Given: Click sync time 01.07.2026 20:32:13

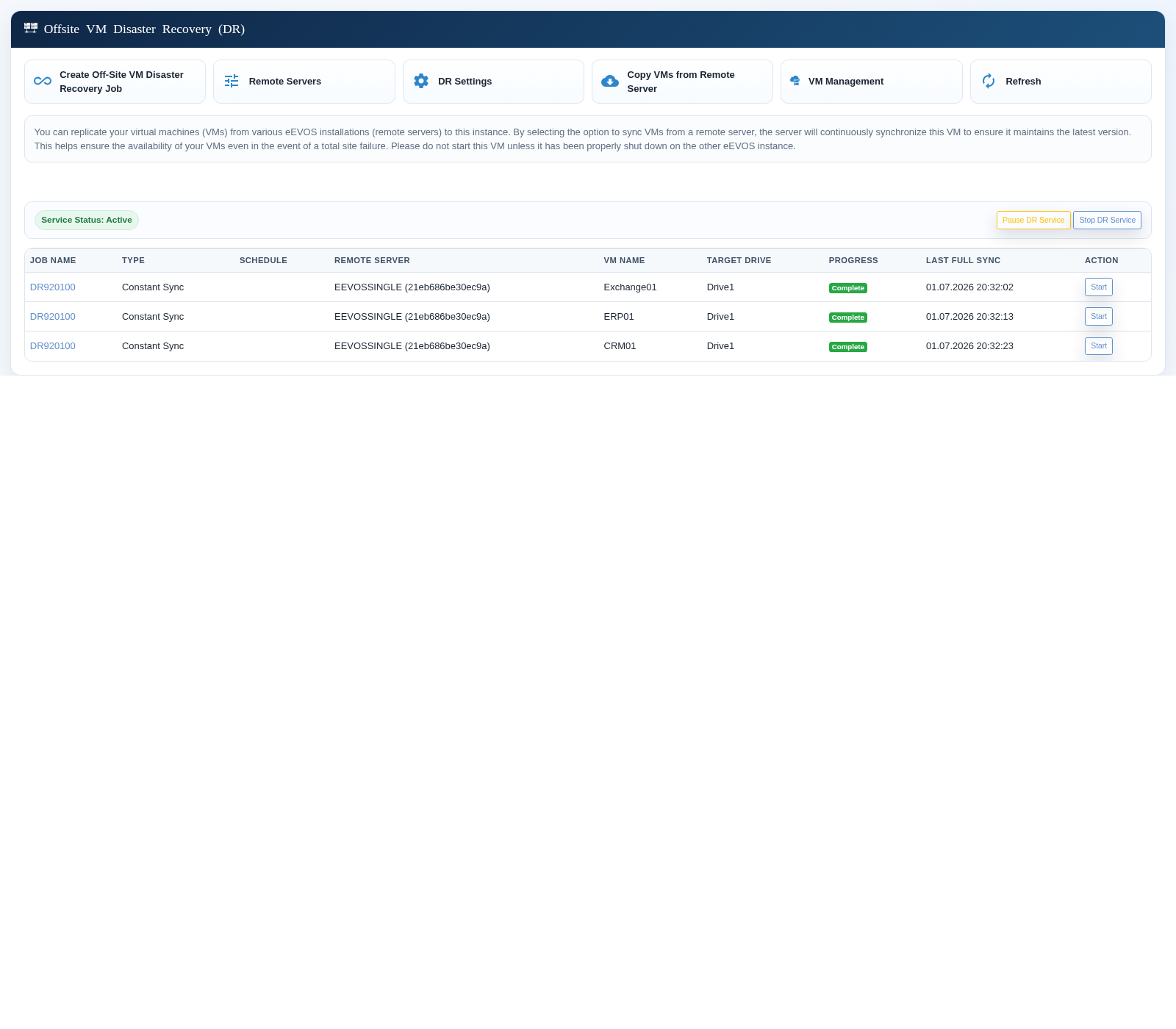Looking at the screenshot, I should (x=969, y=317).
